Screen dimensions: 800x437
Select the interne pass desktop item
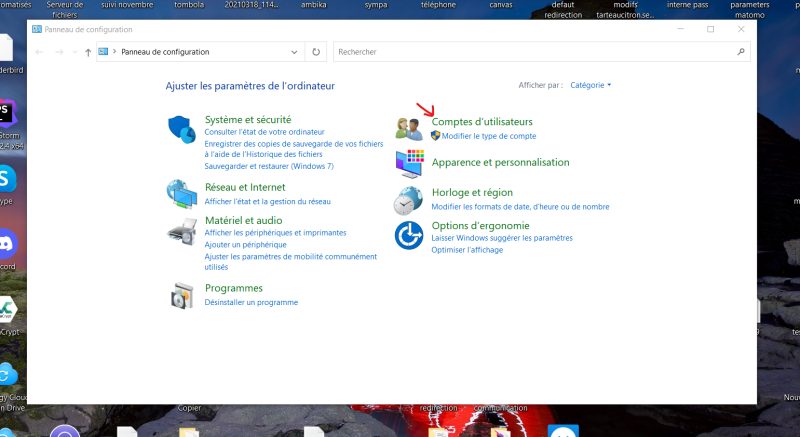[x=687, y=5]
